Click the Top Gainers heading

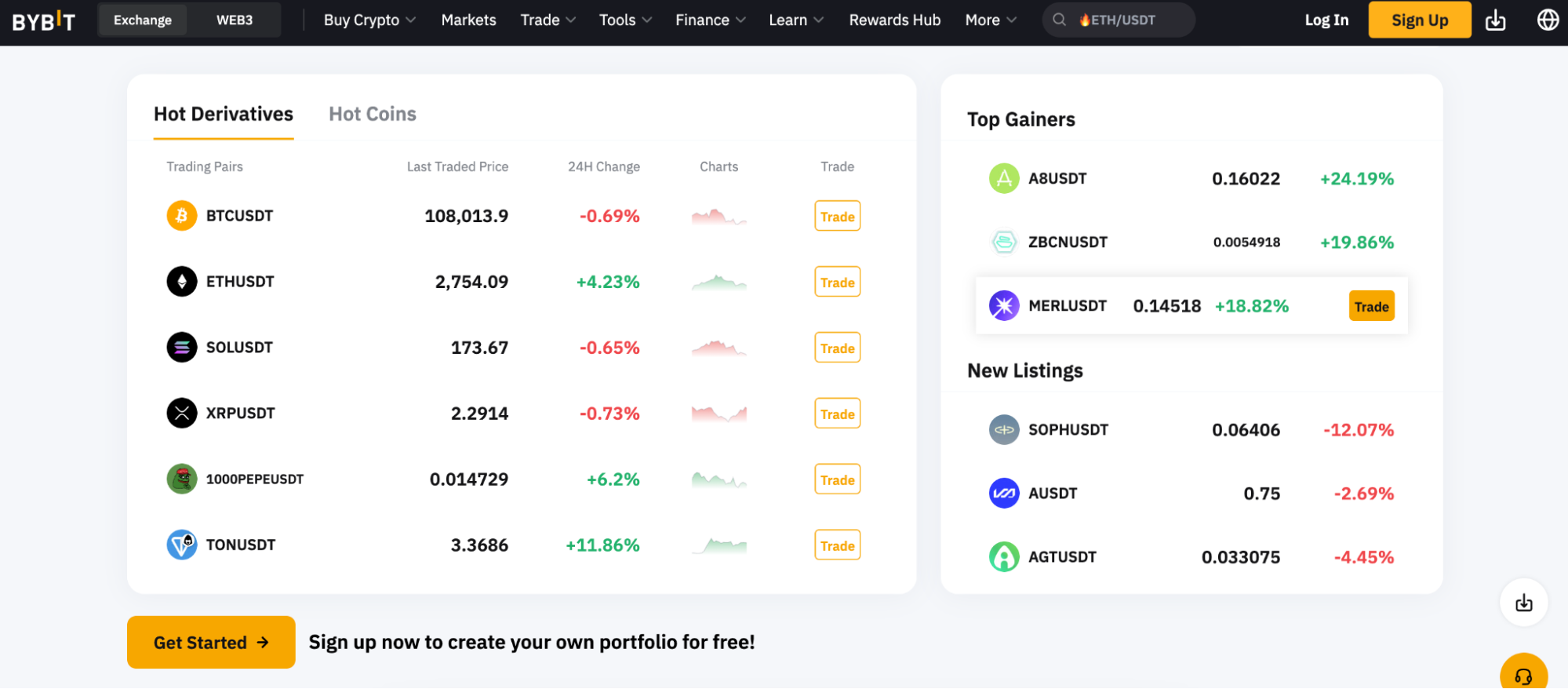1020,119
